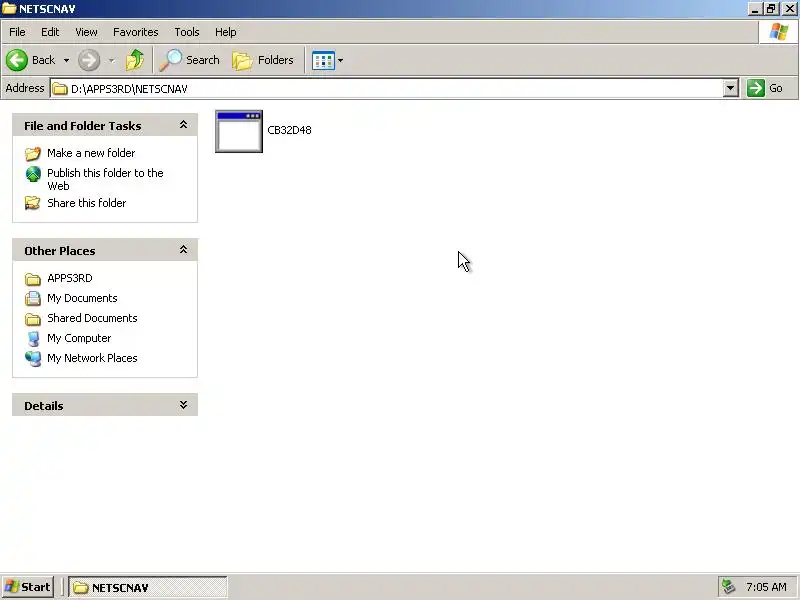Minimize the NETSCNAV window
Image resolution: width=800 pixels, height=600 pixels.
pyautogui.click(x=755, y=9)
